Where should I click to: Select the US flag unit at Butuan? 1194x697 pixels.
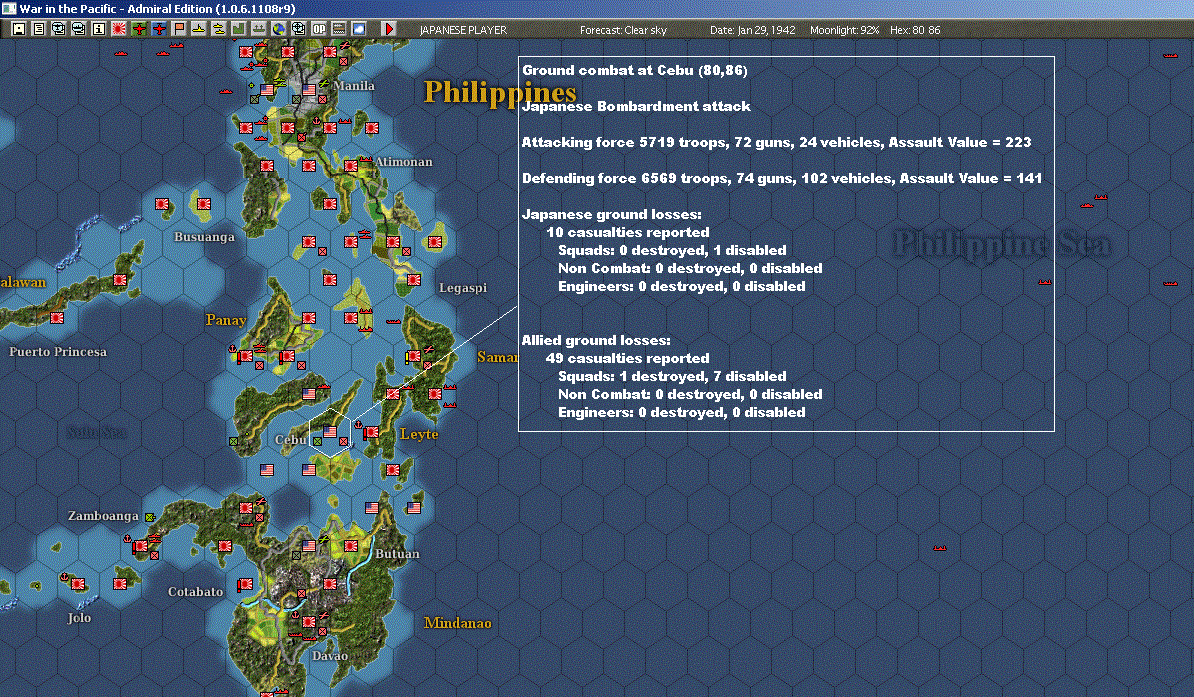(x=372, y=507)
